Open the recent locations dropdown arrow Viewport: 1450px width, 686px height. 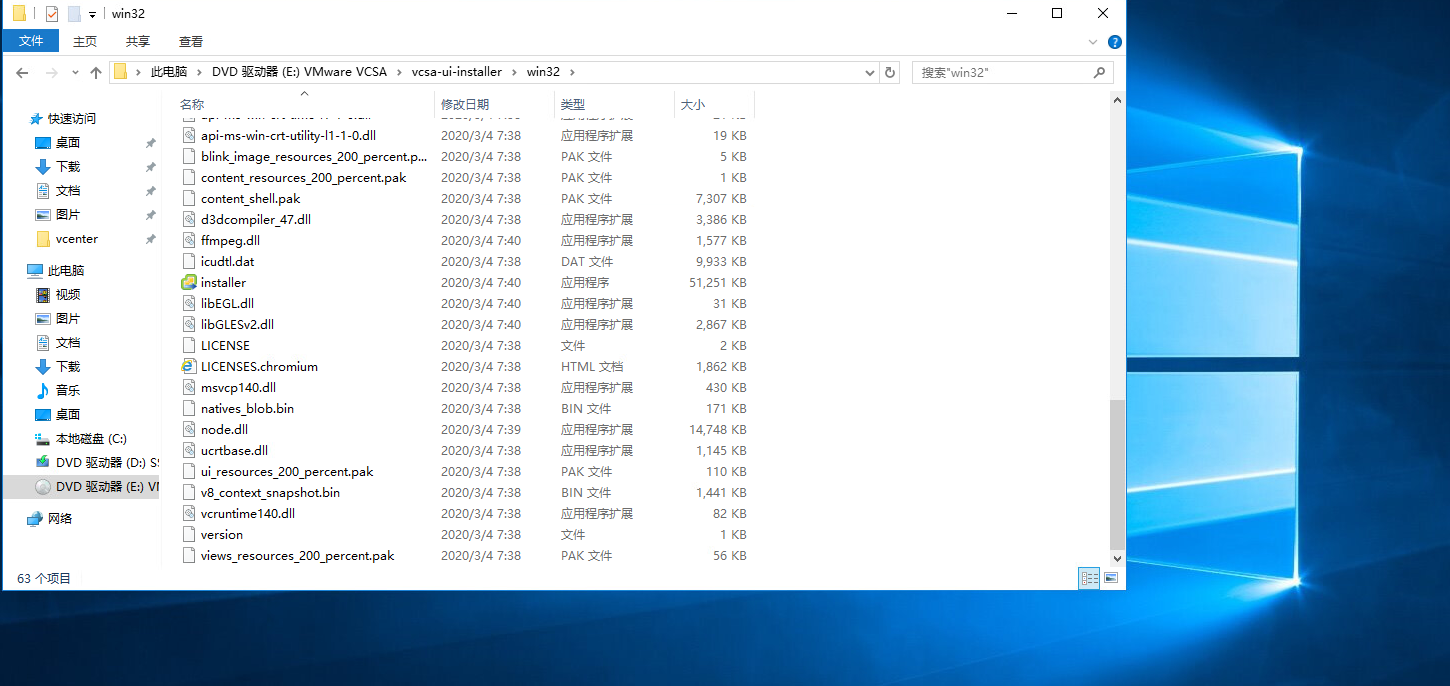pyautogui.click(x=75, y=72)
